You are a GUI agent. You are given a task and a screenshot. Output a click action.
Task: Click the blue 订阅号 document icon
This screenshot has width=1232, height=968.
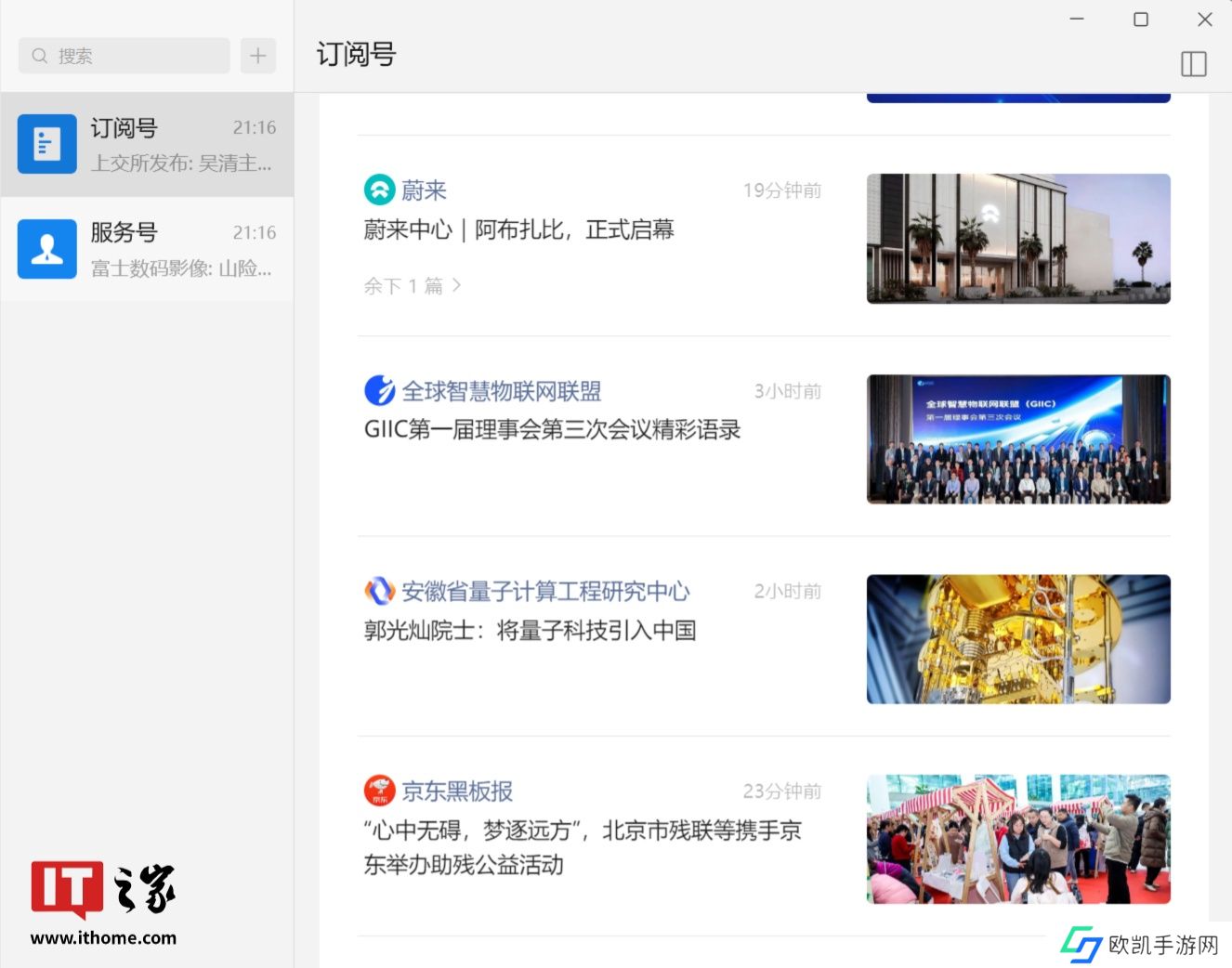[46, 144]
